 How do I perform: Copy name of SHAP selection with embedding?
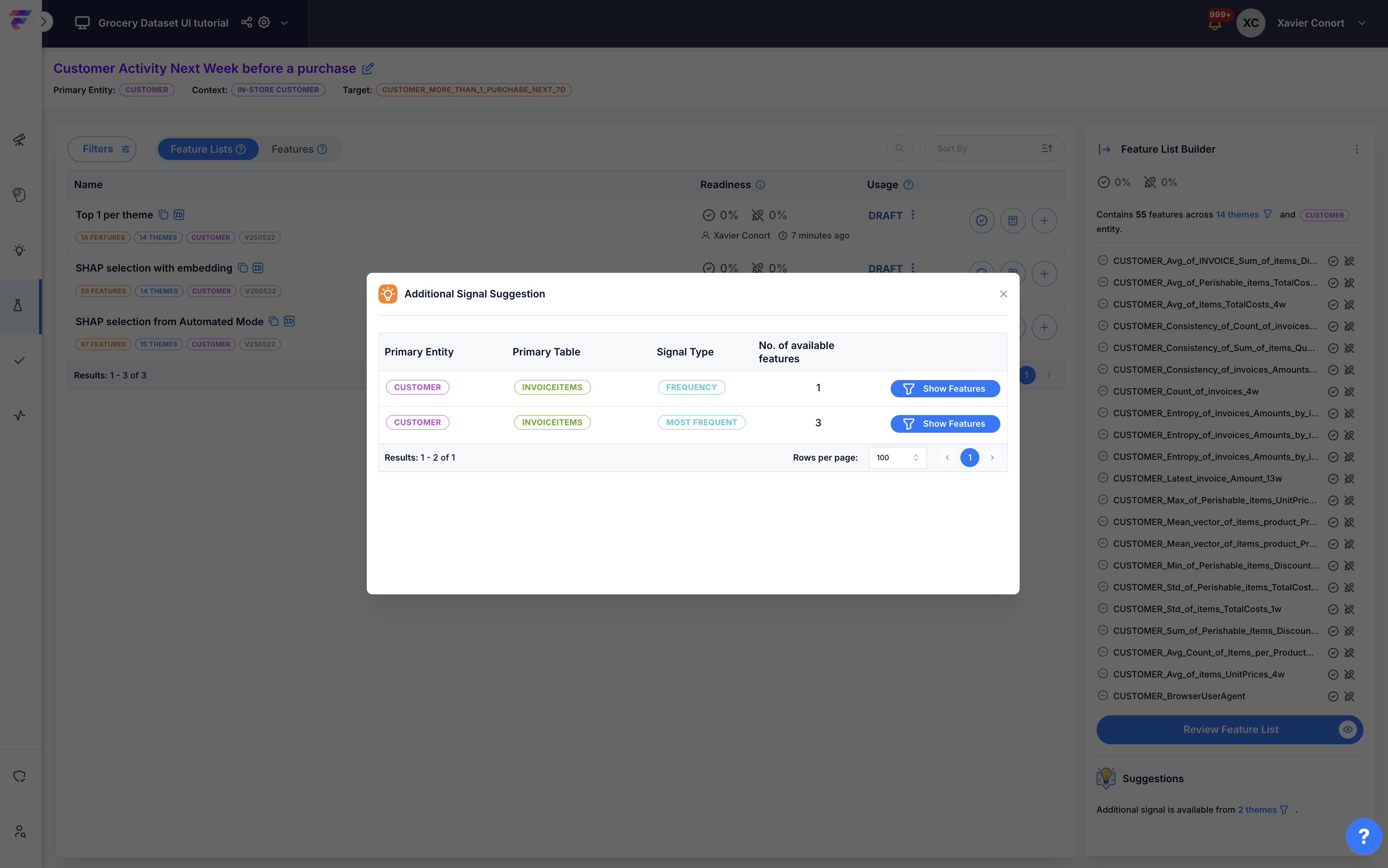[243, 268]
